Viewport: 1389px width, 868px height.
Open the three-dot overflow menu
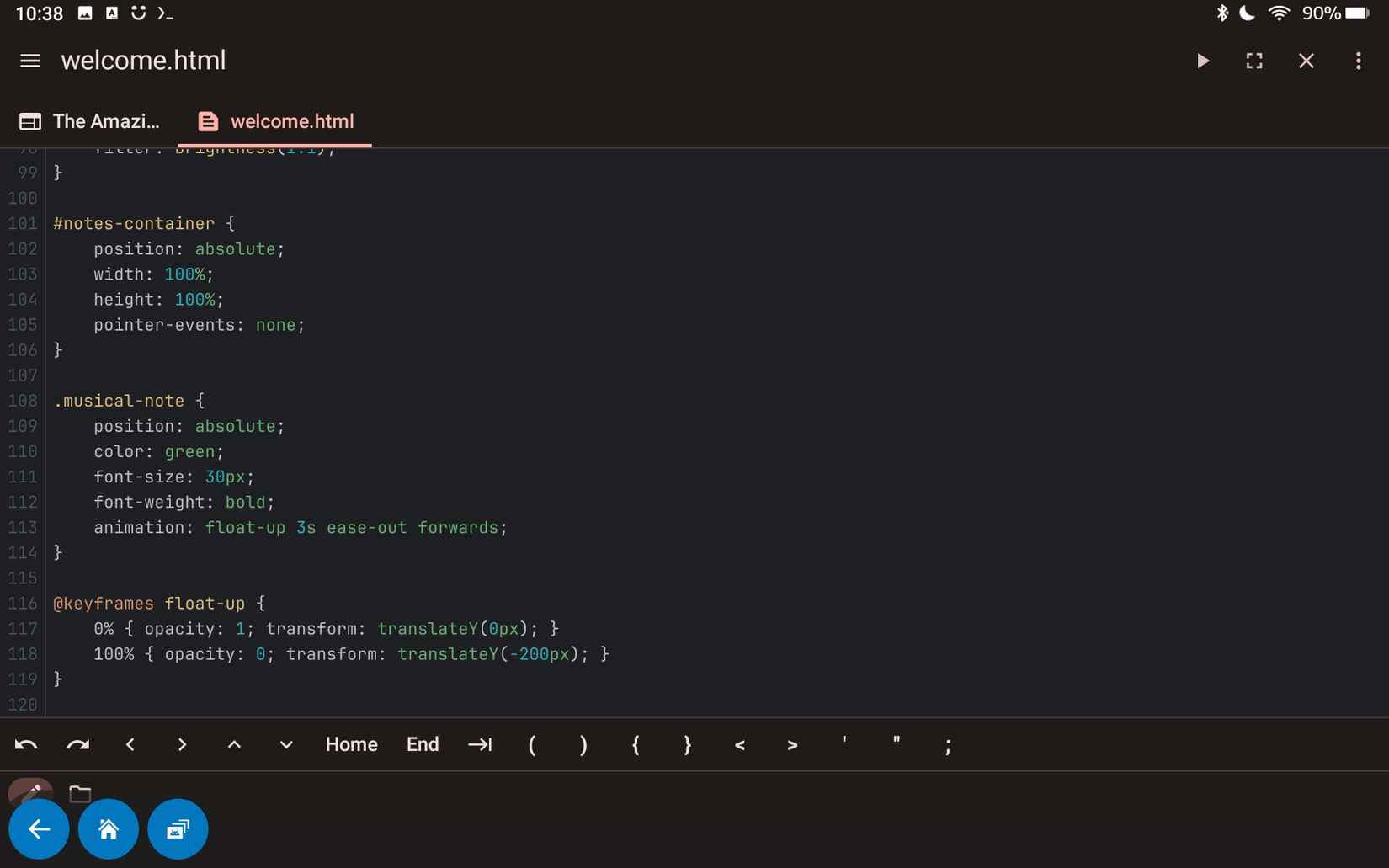click(1358, 61)
